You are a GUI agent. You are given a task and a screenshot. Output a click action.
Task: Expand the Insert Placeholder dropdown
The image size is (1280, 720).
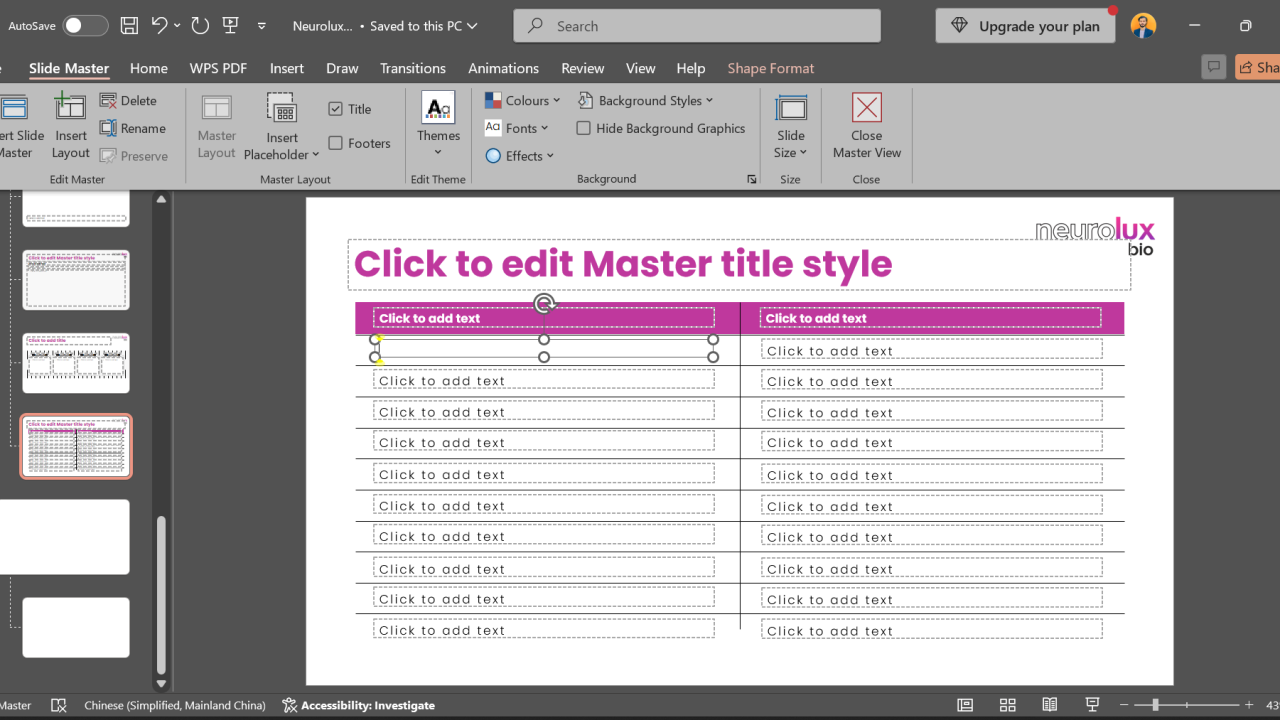click(282, 125)
